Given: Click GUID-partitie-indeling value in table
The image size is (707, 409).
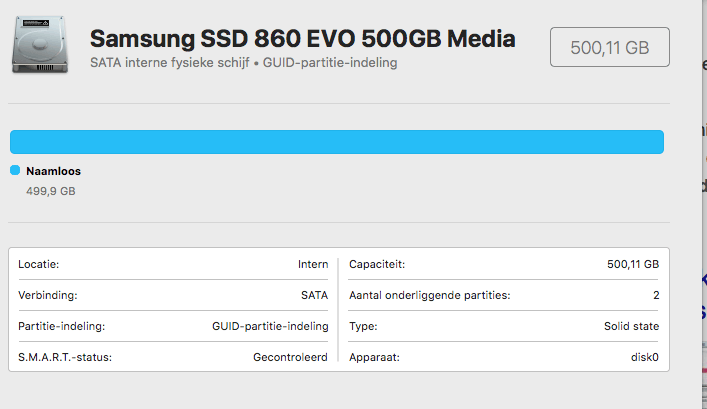Looking at the screenshot, I should [x=270, y=326].
